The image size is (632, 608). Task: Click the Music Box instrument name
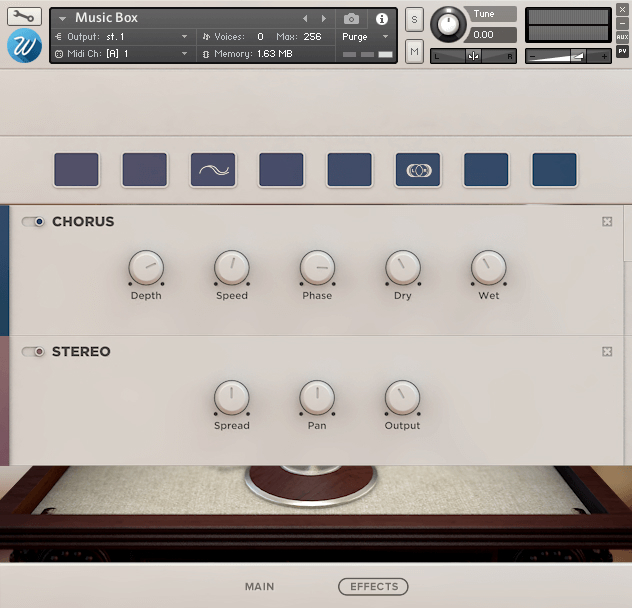tap(106, 18)
